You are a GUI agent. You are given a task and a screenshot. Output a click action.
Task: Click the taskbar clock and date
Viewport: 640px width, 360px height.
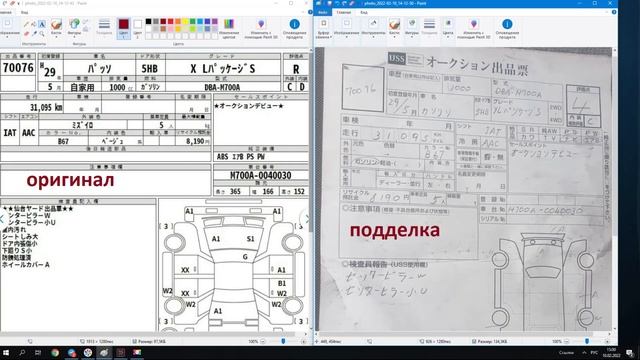[x=611, y=353]
